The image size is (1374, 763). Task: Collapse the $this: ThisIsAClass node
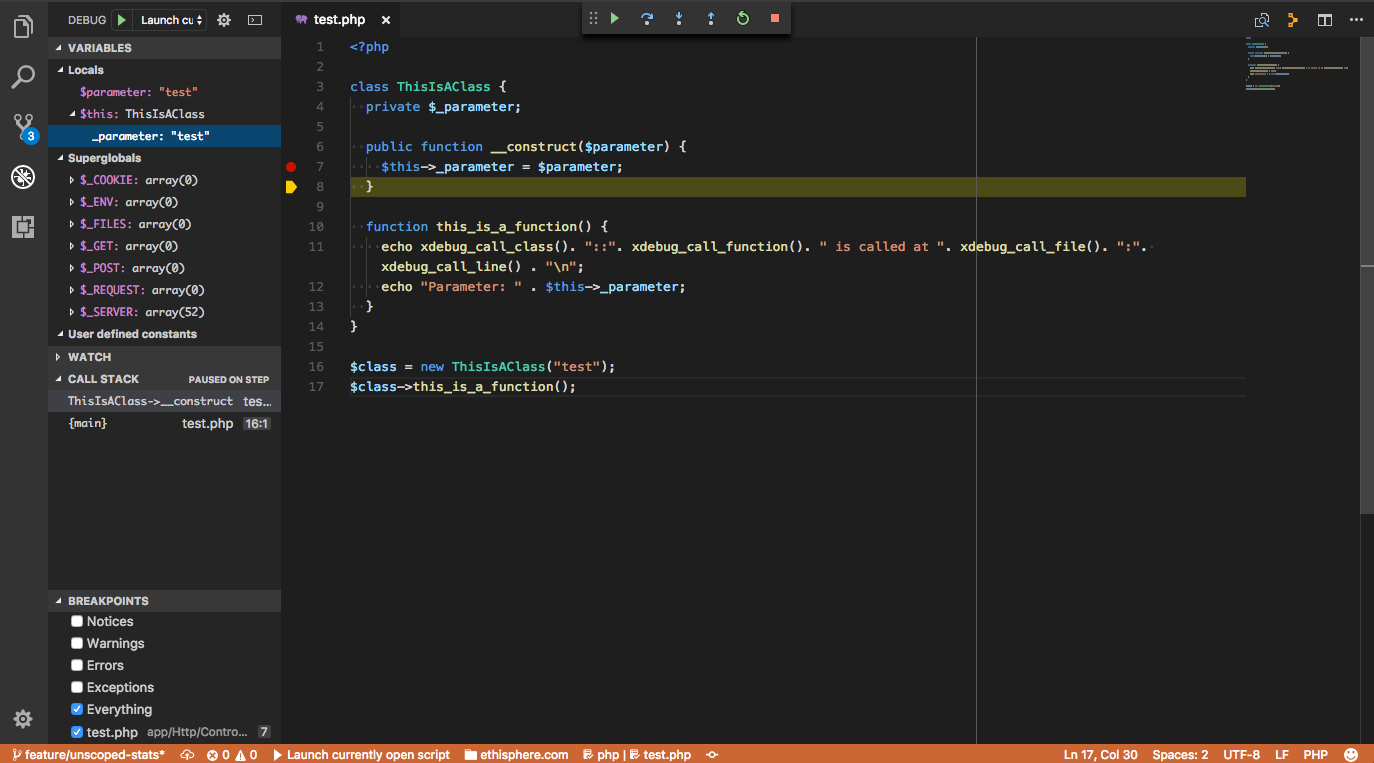pos(164,114)
